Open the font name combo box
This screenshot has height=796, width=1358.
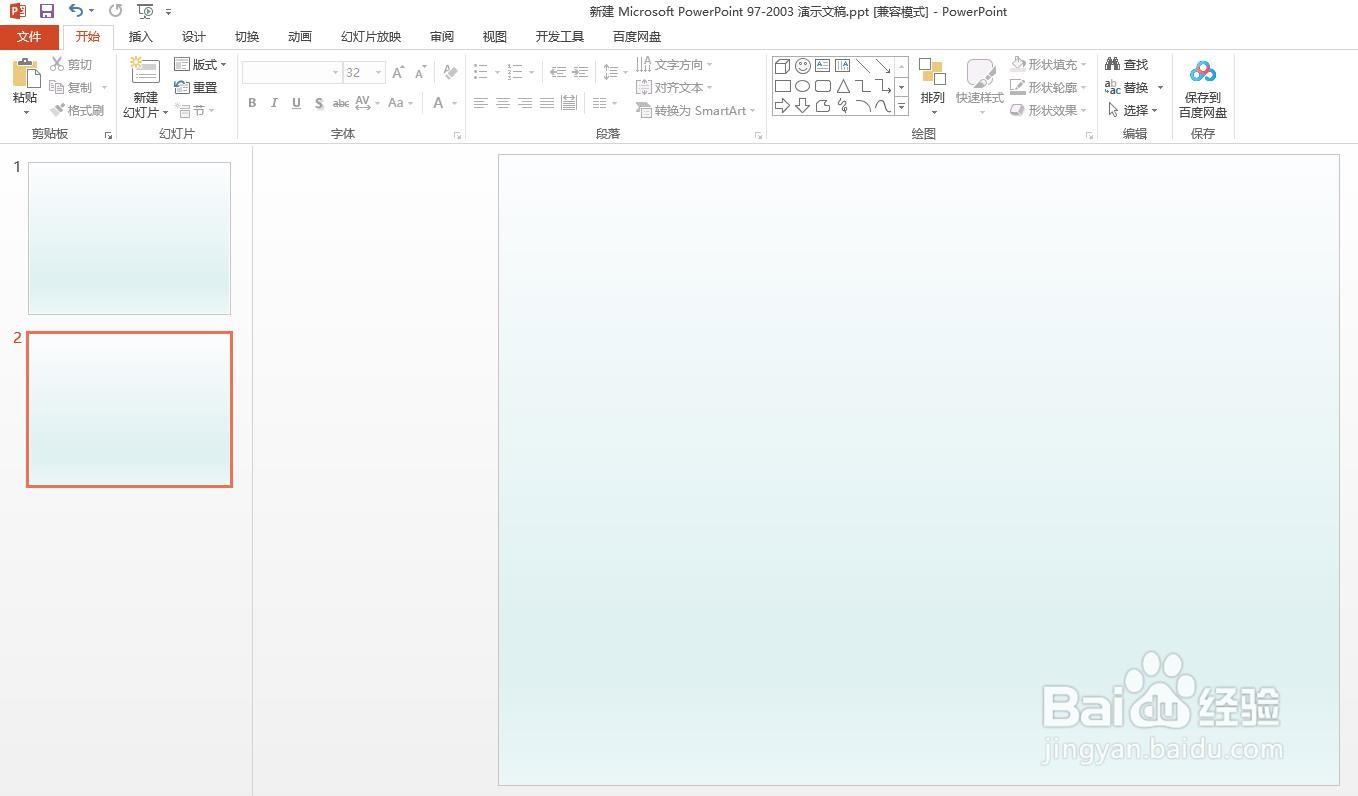tap(291, 72)
